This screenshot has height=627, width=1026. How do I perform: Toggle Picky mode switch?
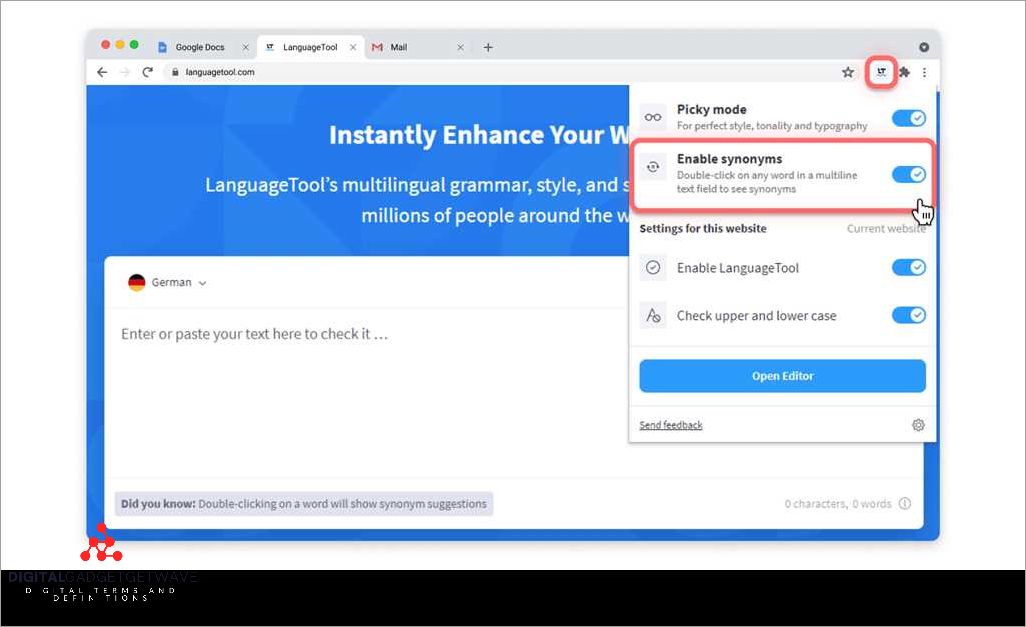pyautogui.click(x=908, y=118)
